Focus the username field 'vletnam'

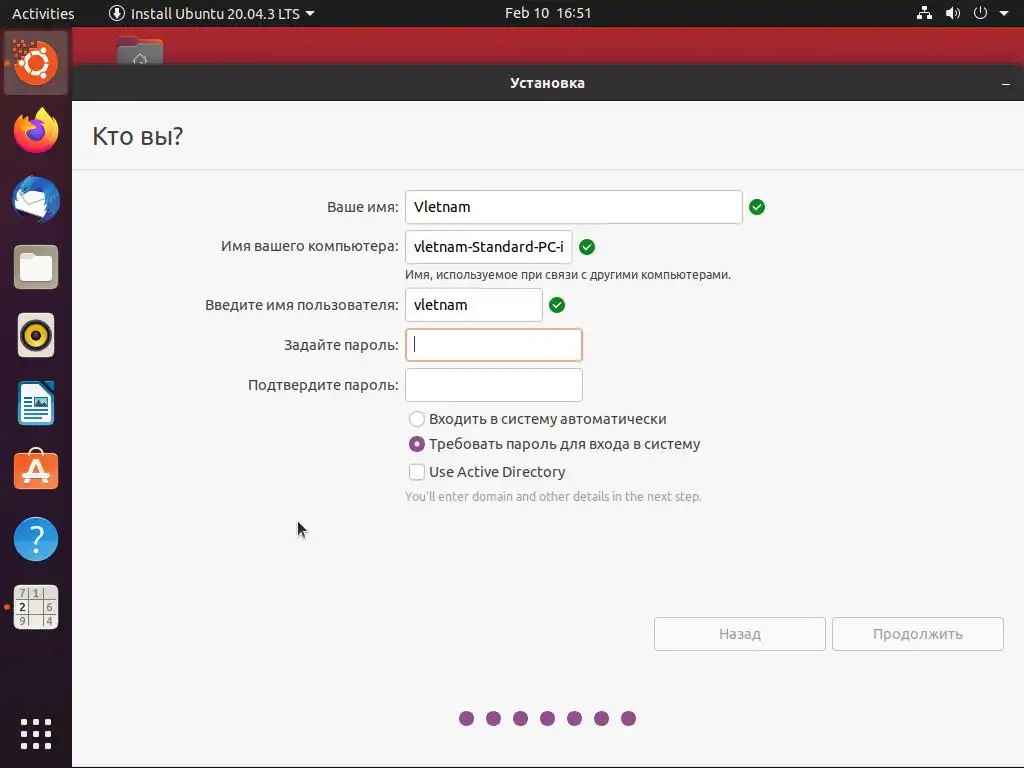[473, 305]
